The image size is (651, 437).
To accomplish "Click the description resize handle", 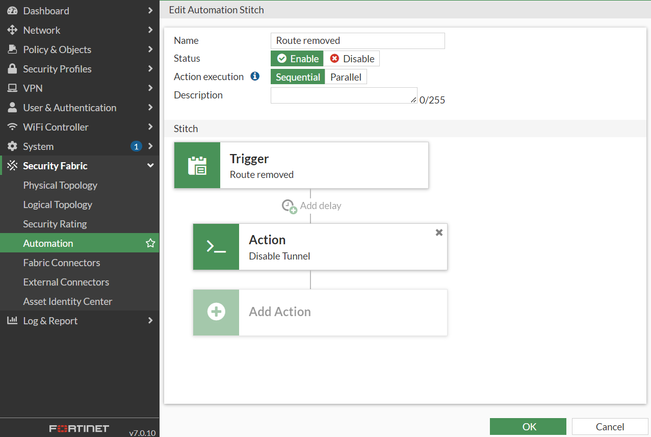I will point(414,100).
